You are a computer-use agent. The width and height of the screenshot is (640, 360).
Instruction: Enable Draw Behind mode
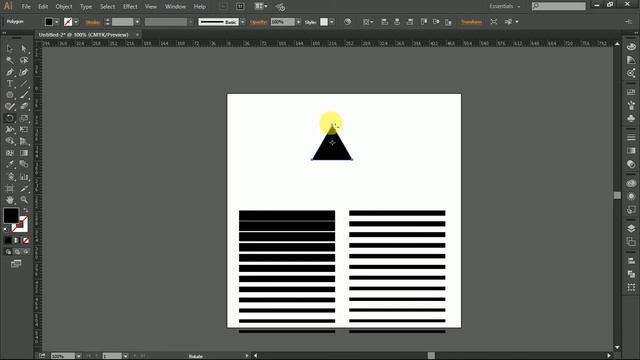pos(17,252)
